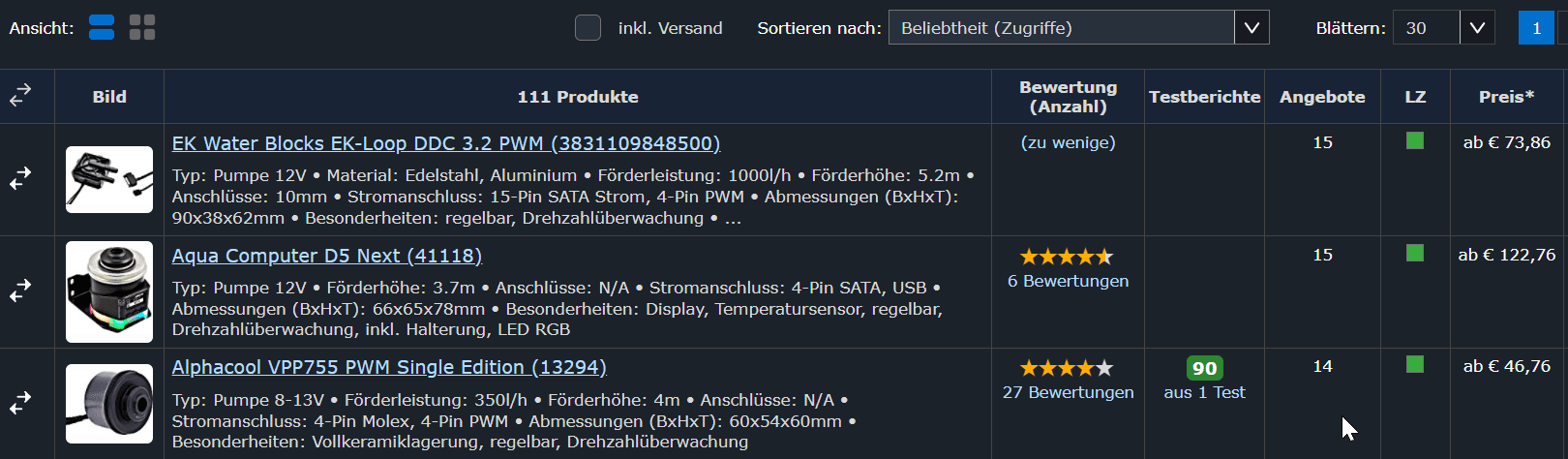Click green availability indicator for EK-Loop DDC
Screen dimensions: 1568x459
click(1415, 141)
